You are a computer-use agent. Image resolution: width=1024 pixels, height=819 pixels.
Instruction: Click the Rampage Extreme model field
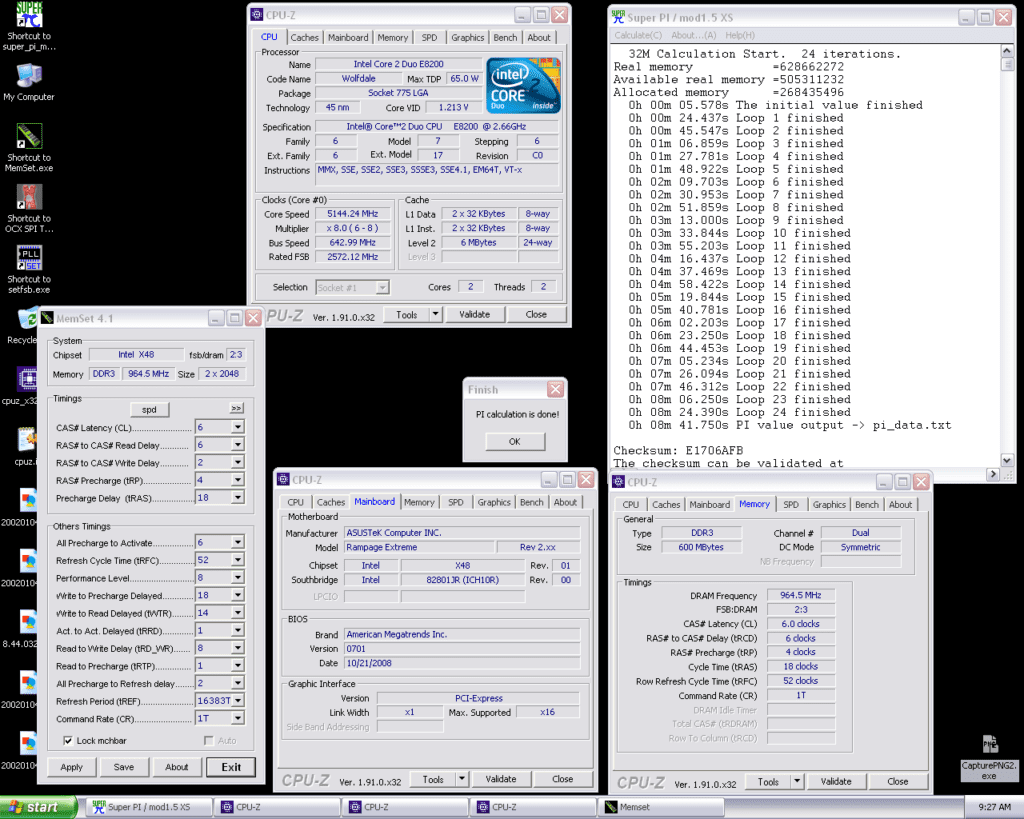(x=419, y=547)
